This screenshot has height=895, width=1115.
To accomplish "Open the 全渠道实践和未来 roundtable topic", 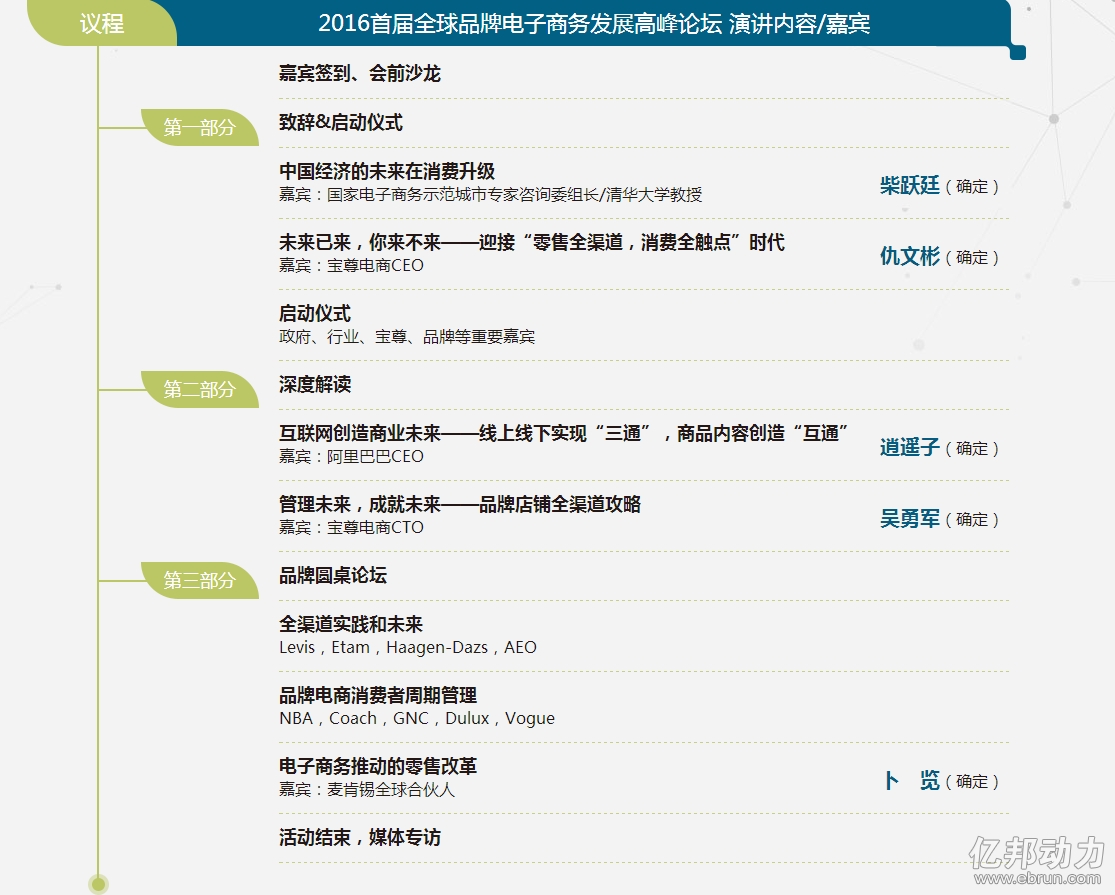I will [351, 625].
